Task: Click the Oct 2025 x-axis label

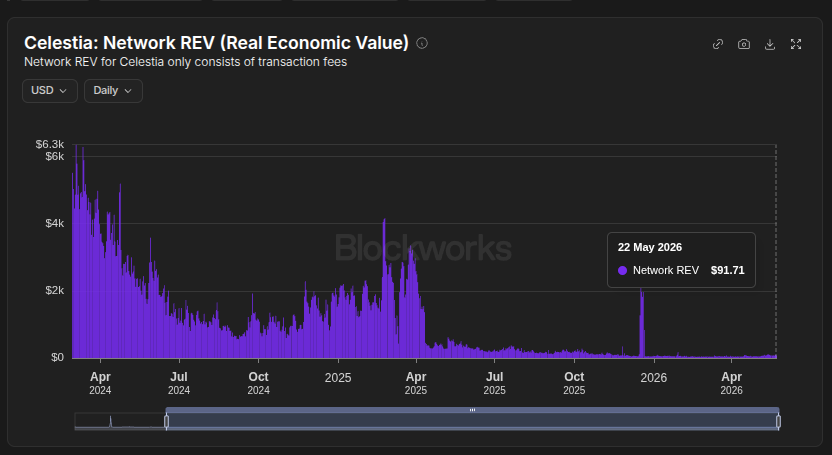Action: (x=574, y=383)
